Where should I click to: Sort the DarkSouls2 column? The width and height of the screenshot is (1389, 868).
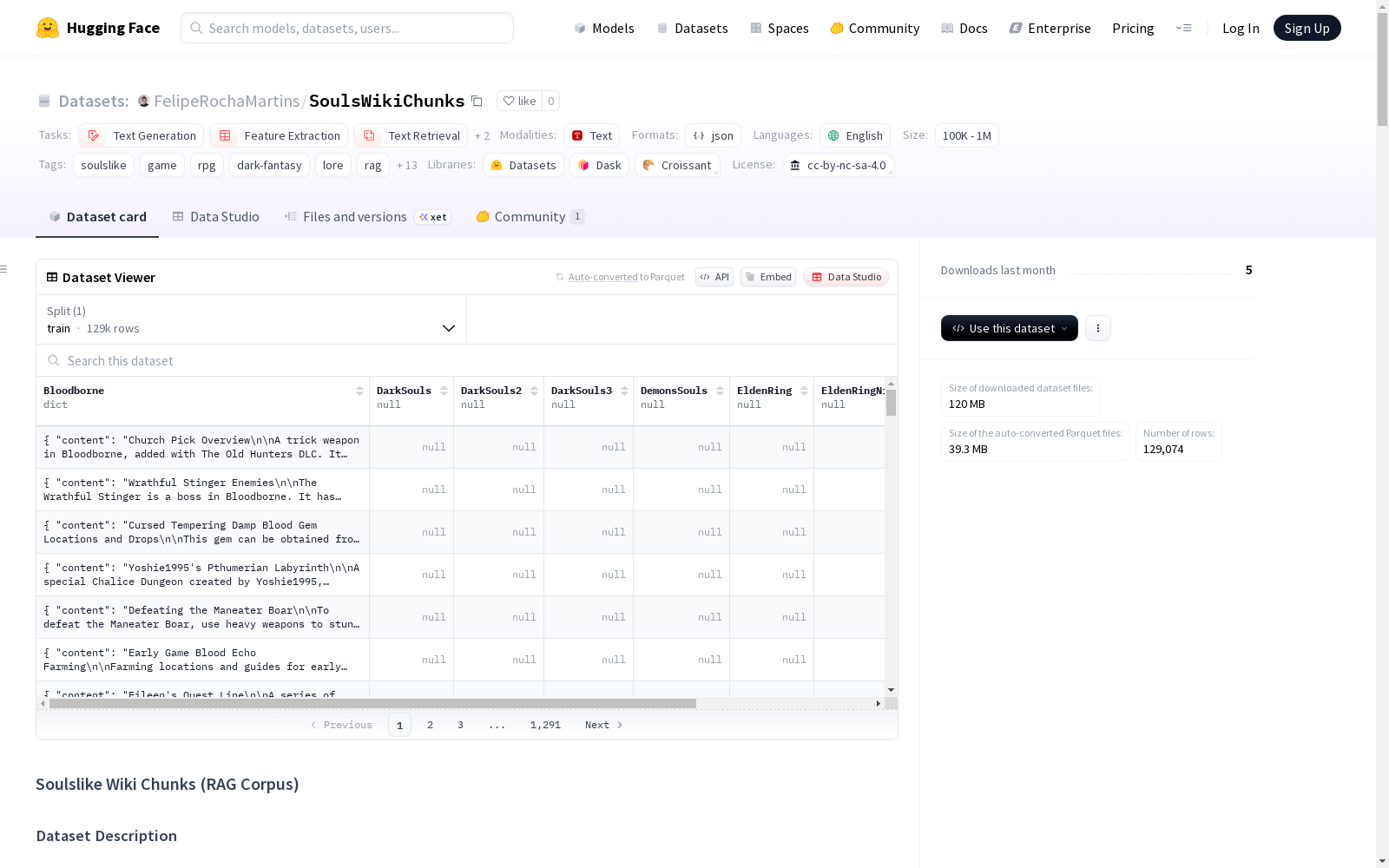[534, 391]
